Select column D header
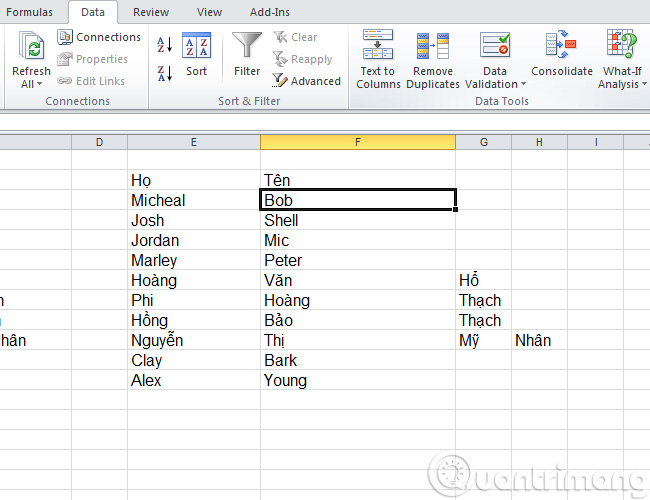Screen dimensions: 650x500 click(99, 142)
